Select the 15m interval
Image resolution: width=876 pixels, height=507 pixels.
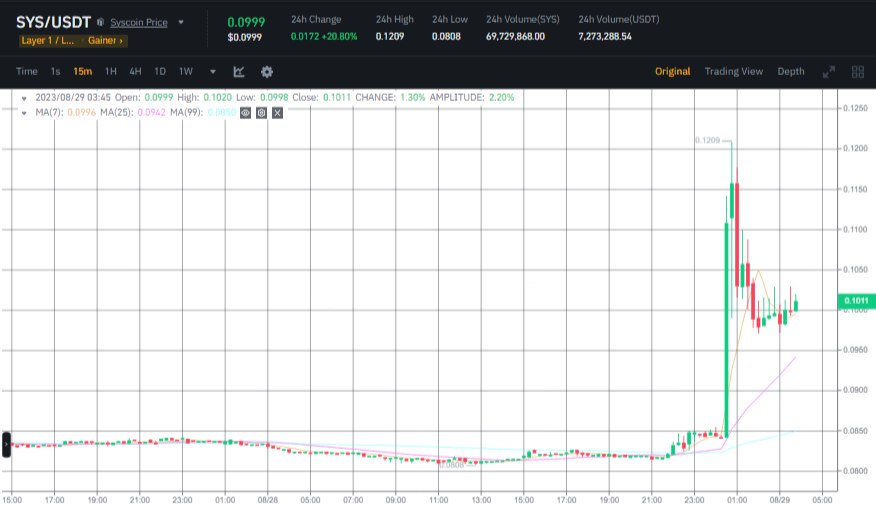pos(83,71)
